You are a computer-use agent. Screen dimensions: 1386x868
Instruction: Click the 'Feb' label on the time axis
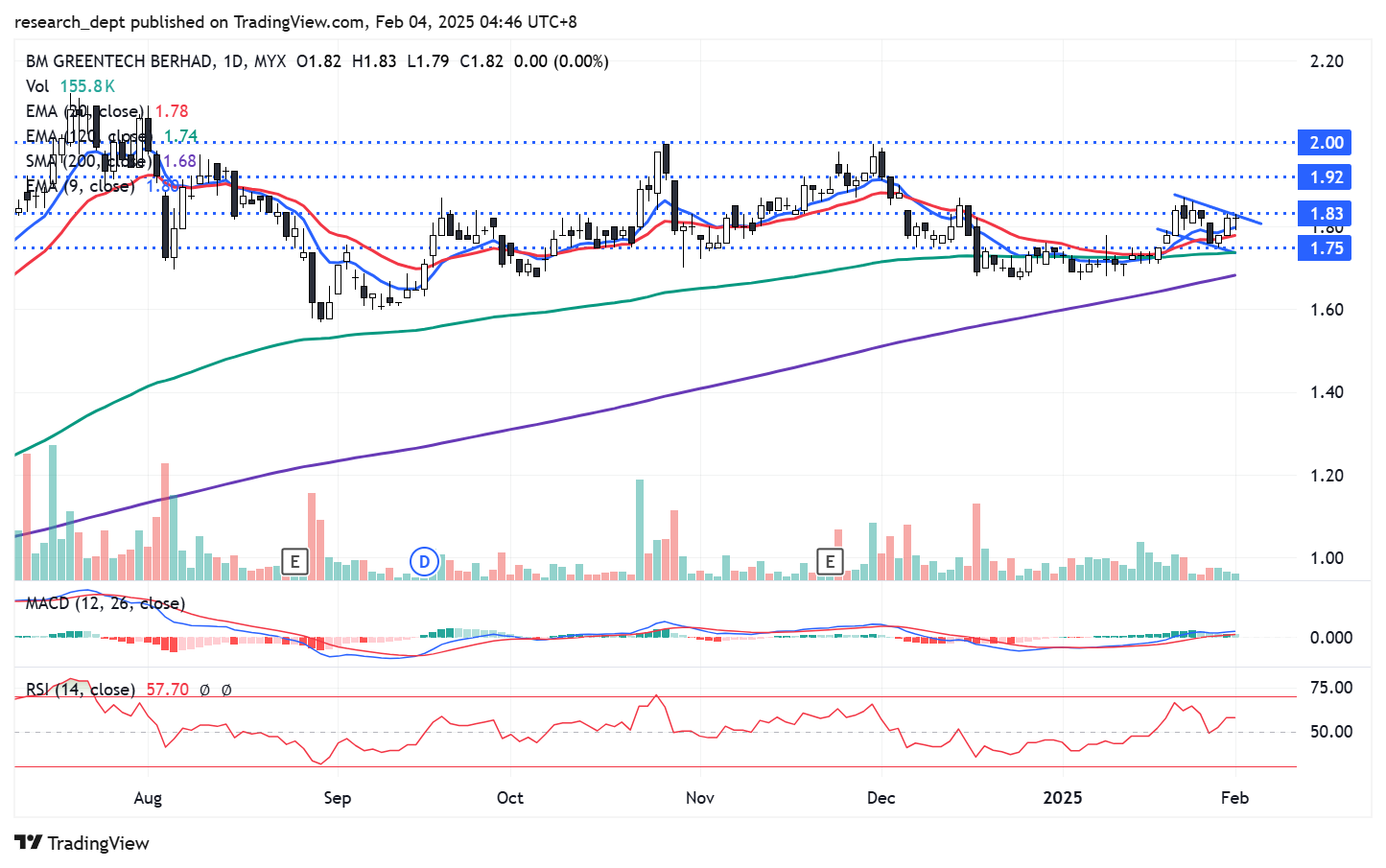point(1234,798)
